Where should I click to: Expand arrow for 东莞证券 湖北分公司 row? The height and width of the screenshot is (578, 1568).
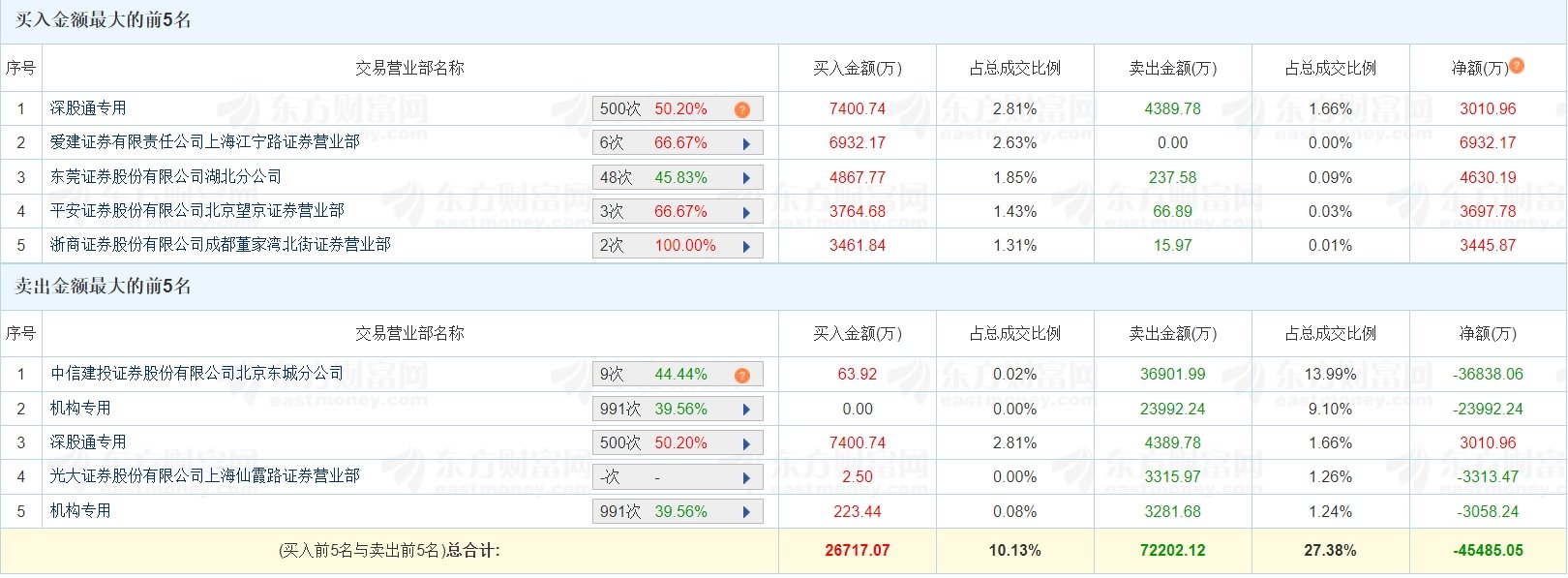[746, 178]
